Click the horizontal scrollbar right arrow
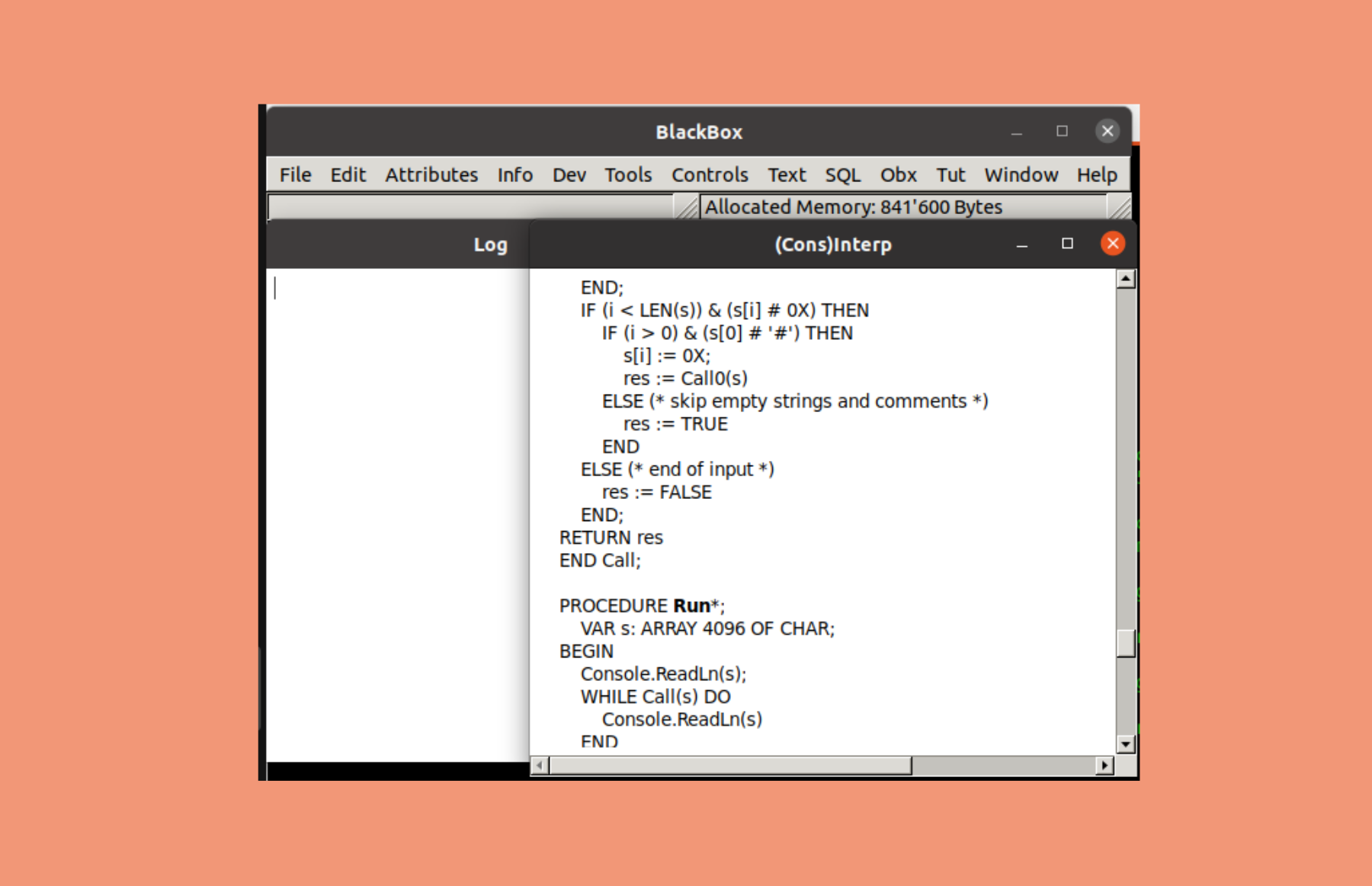Image resolution: width=1372 pixels, height=886 pixels. [1104, 766]
